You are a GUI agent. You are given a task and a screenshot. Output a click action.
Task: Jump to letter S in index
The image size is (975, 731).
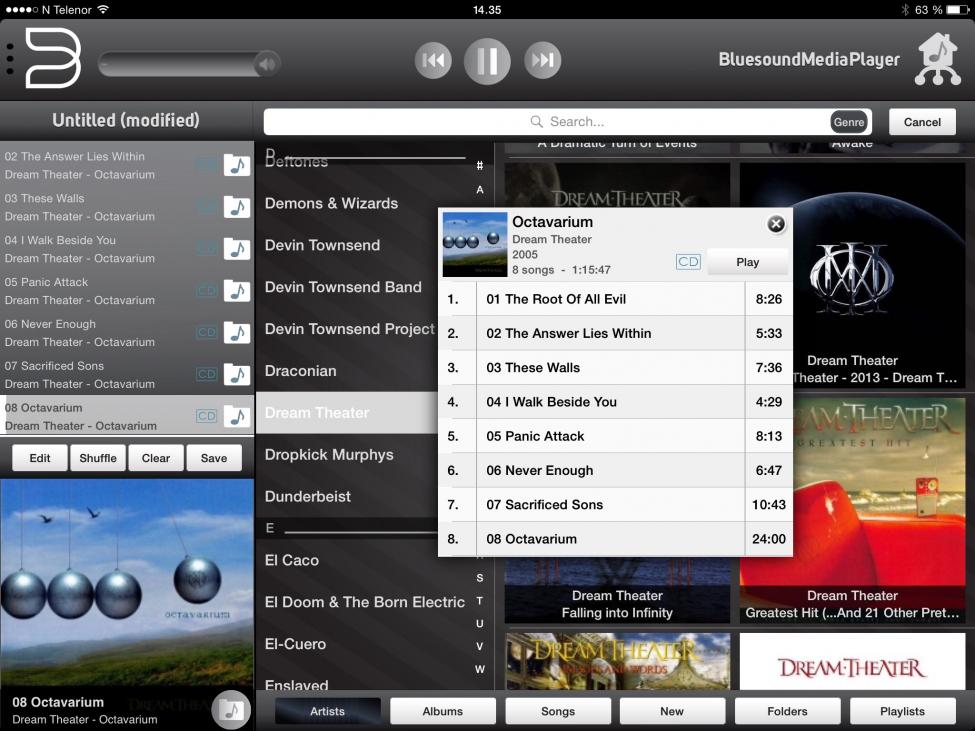(480, 578)
